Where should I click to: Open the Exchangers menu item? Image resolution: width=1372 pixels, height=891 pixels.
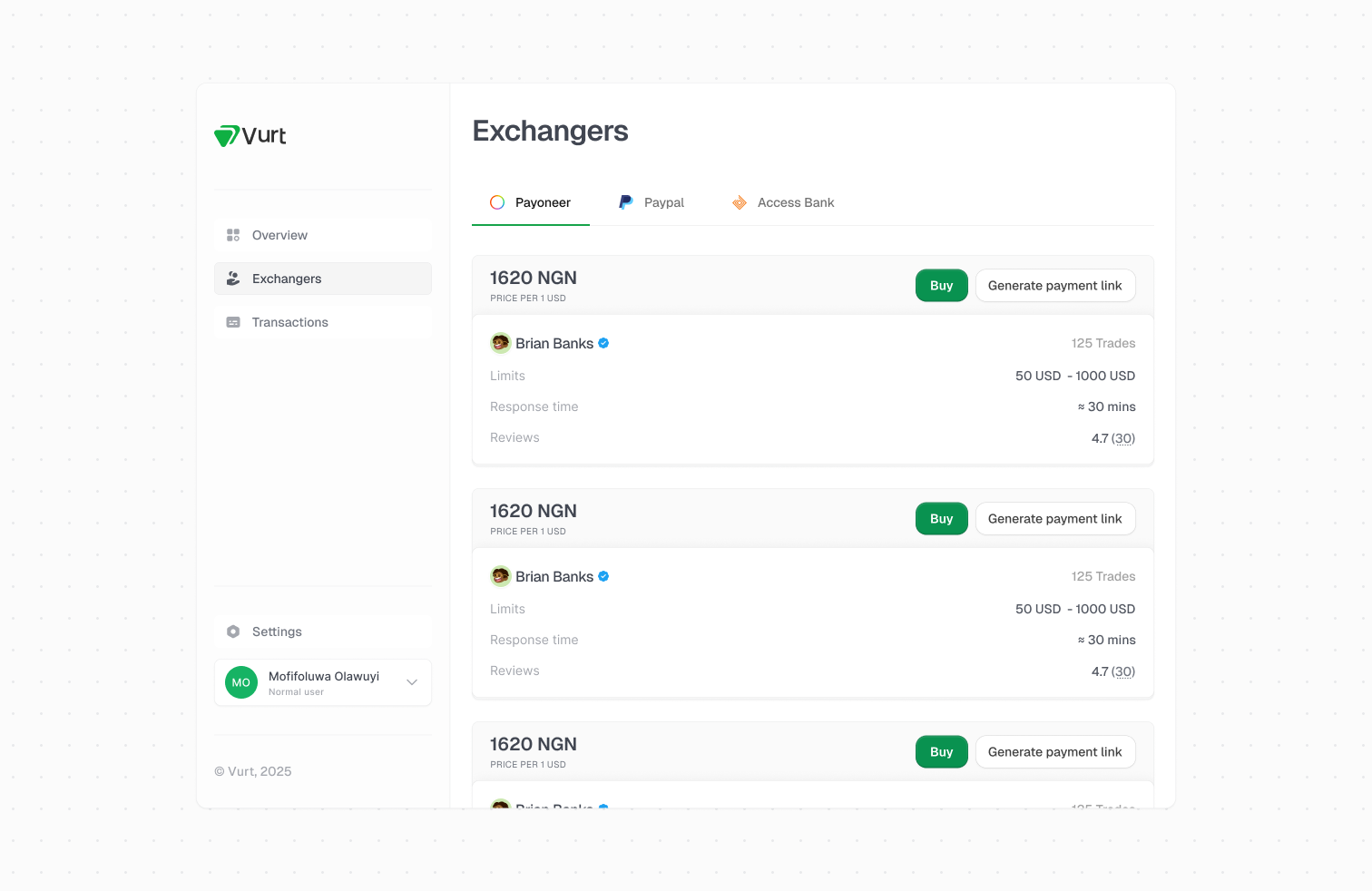[323, 279]
